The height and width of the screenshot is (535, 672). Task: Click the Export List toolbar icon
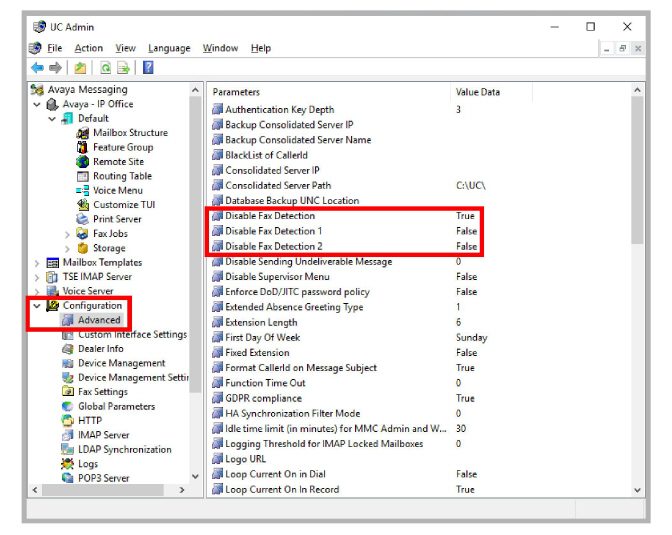click(123, 68)
